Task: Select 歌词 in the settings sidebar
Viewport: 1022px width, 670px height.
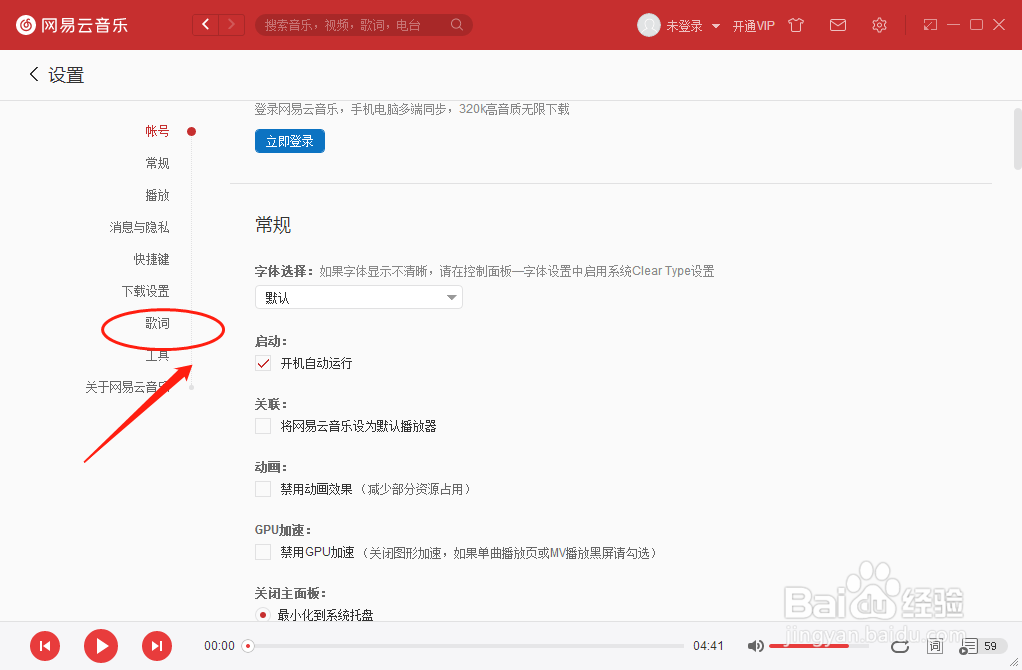Action: tap(158, 322)
